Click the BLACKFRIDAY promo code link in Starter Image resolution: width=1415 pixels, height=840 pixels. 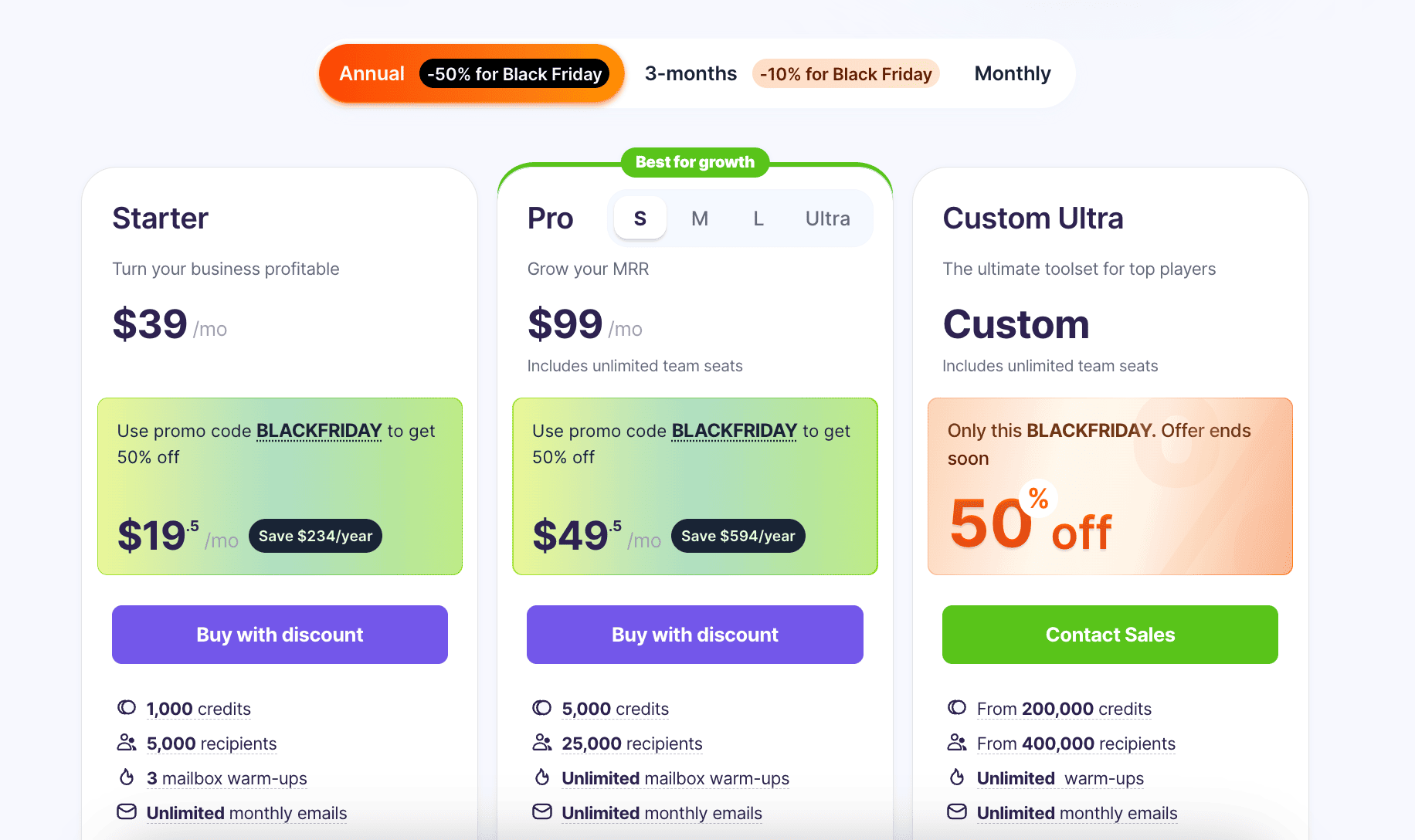318,431
